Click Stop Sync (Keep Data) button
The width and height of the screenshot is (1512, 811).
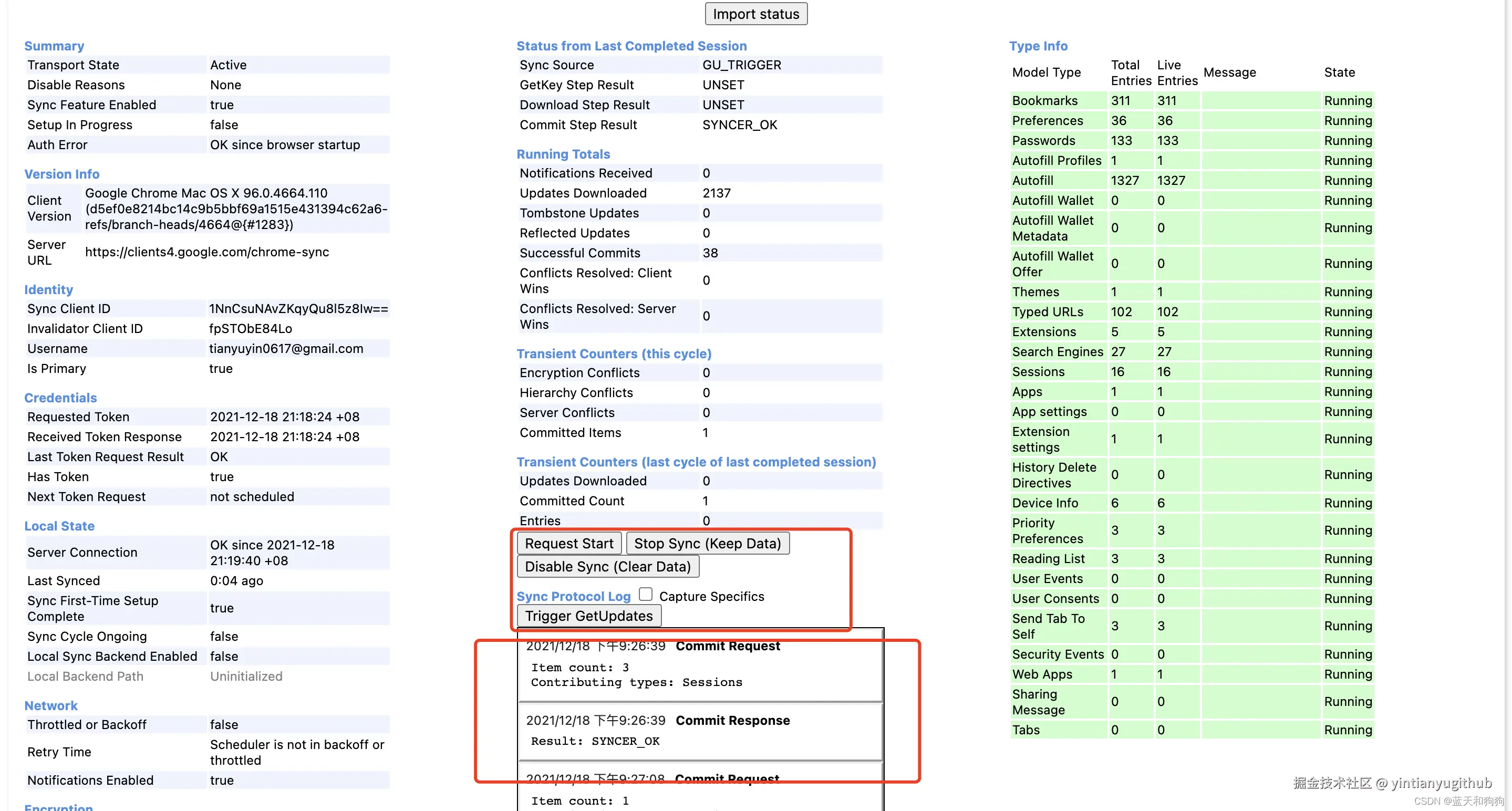[707, 544]
